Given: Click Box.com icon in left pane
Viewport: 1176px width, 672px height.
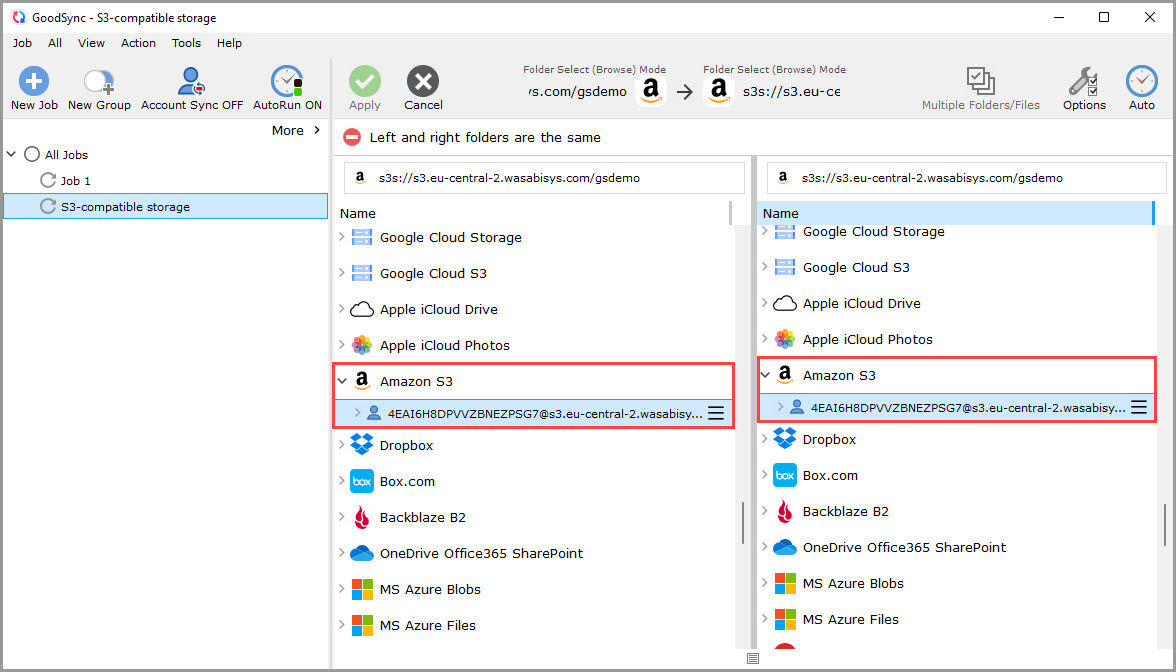Looking at the screenshot, I should [x=362, y=482].
